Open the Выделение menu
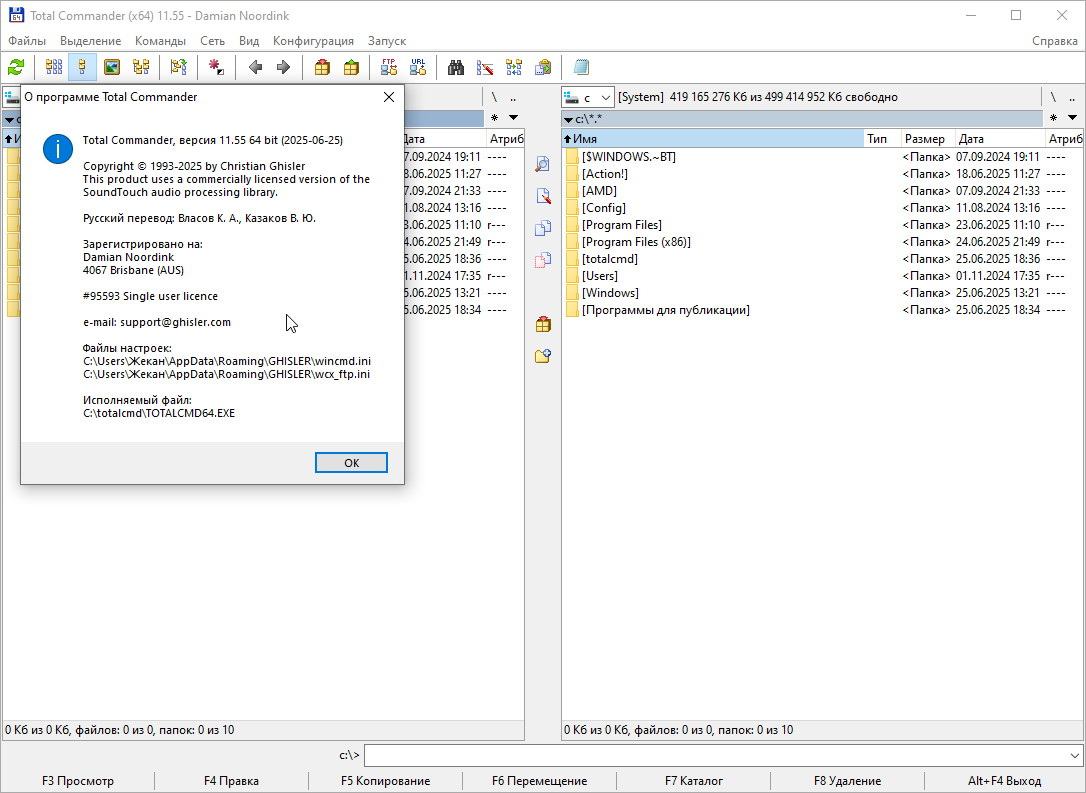Viewport: 1086px width, 793px height. pos(90,41)
